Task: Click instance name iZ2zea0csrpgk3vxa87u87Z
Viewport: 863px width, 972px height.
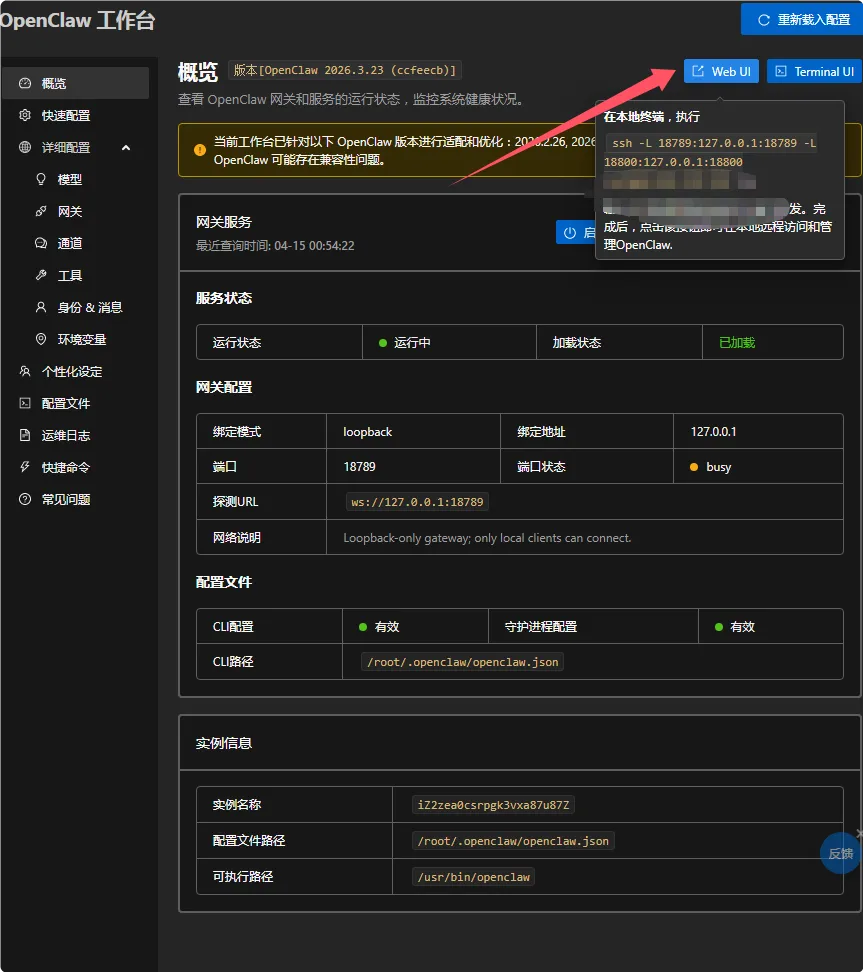Action: (493, 805)
